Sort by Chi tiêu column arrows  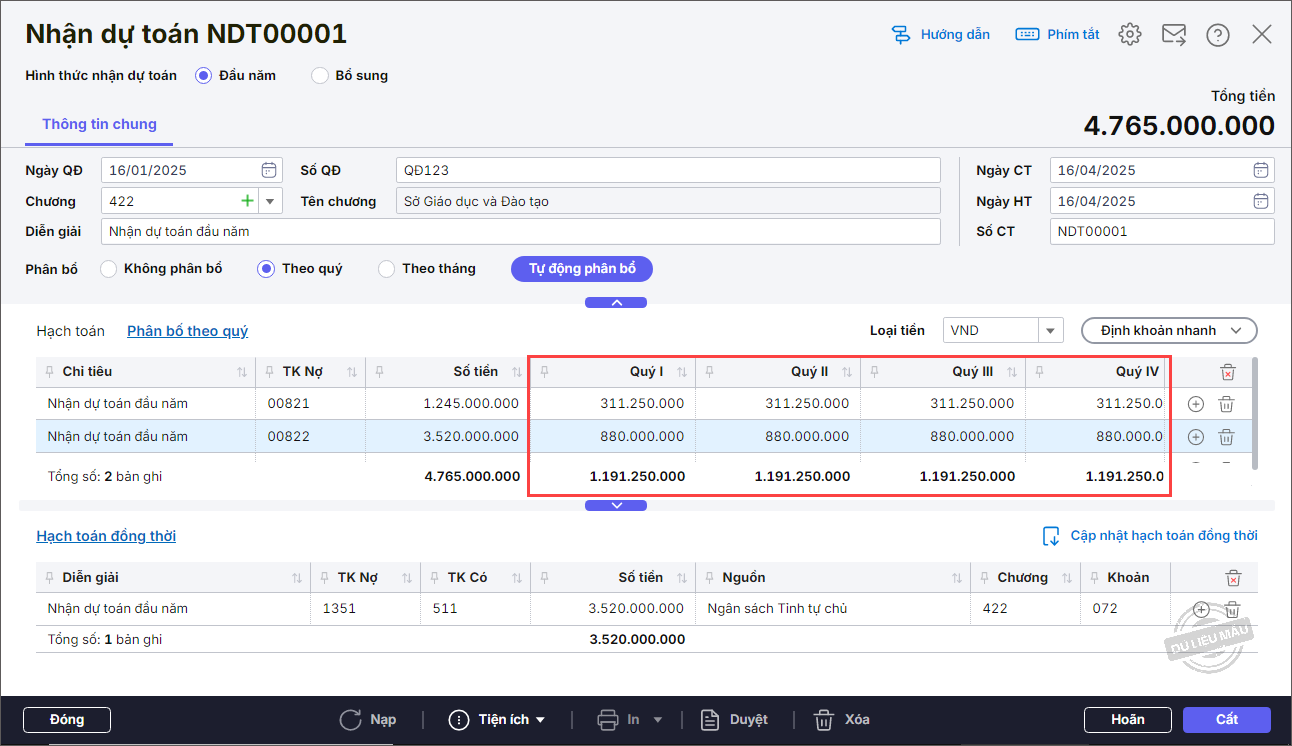click(x=242, y=372)
